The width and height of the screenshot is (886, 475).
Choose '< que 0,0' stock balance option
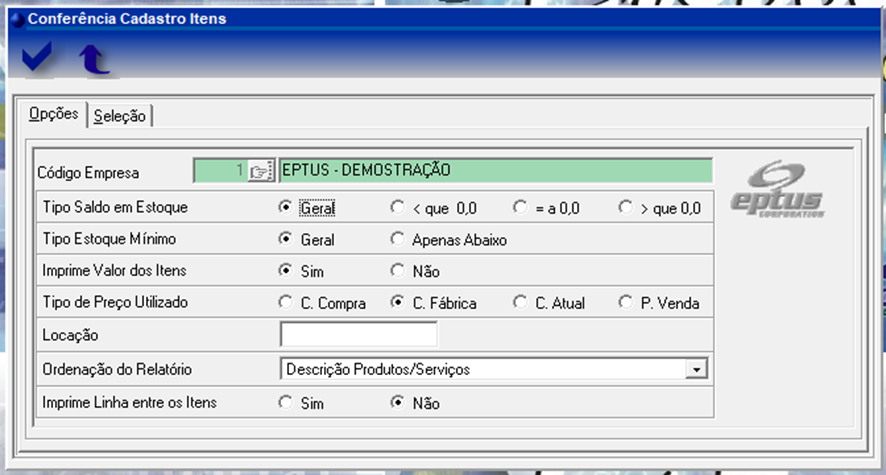coord(396,208)
